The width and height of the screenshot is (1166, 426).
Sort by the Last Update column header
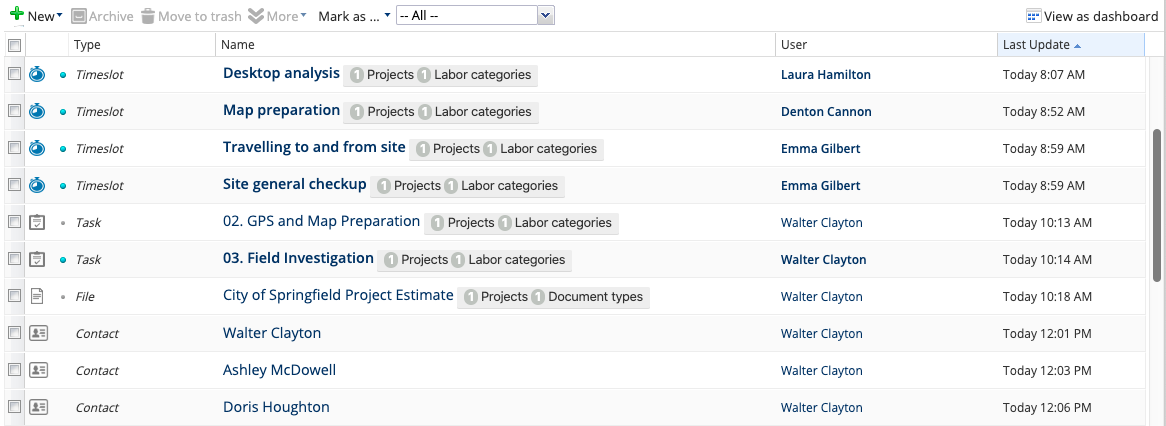tap(1070, 45)
